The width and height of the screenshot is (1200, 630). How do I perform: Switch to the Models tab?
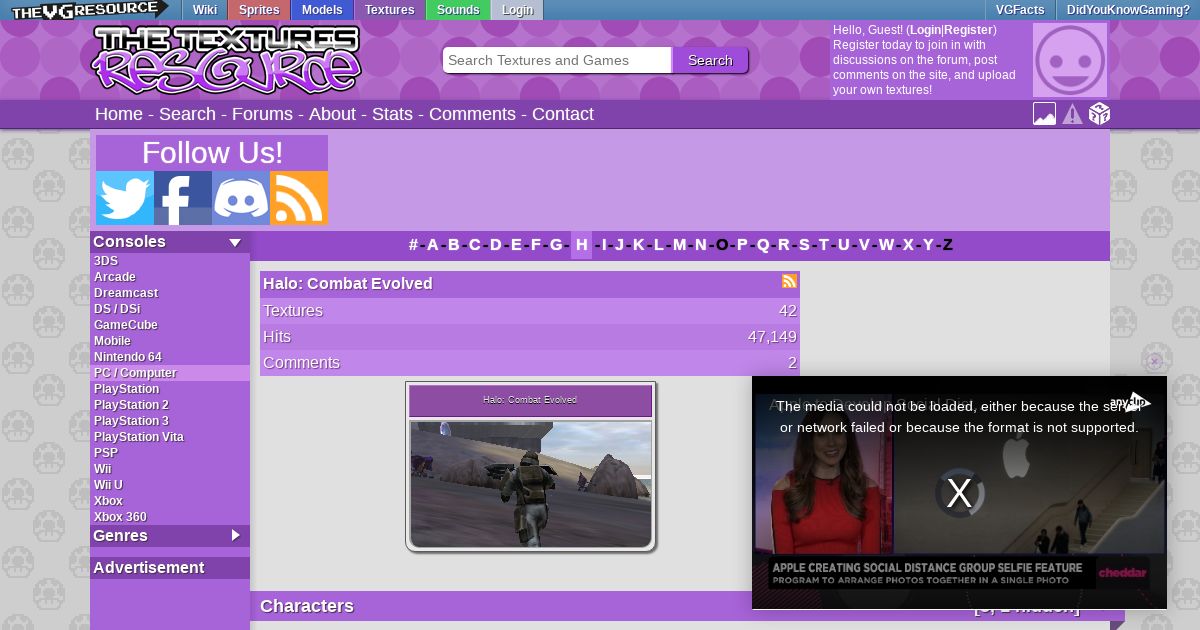(322, 10)
